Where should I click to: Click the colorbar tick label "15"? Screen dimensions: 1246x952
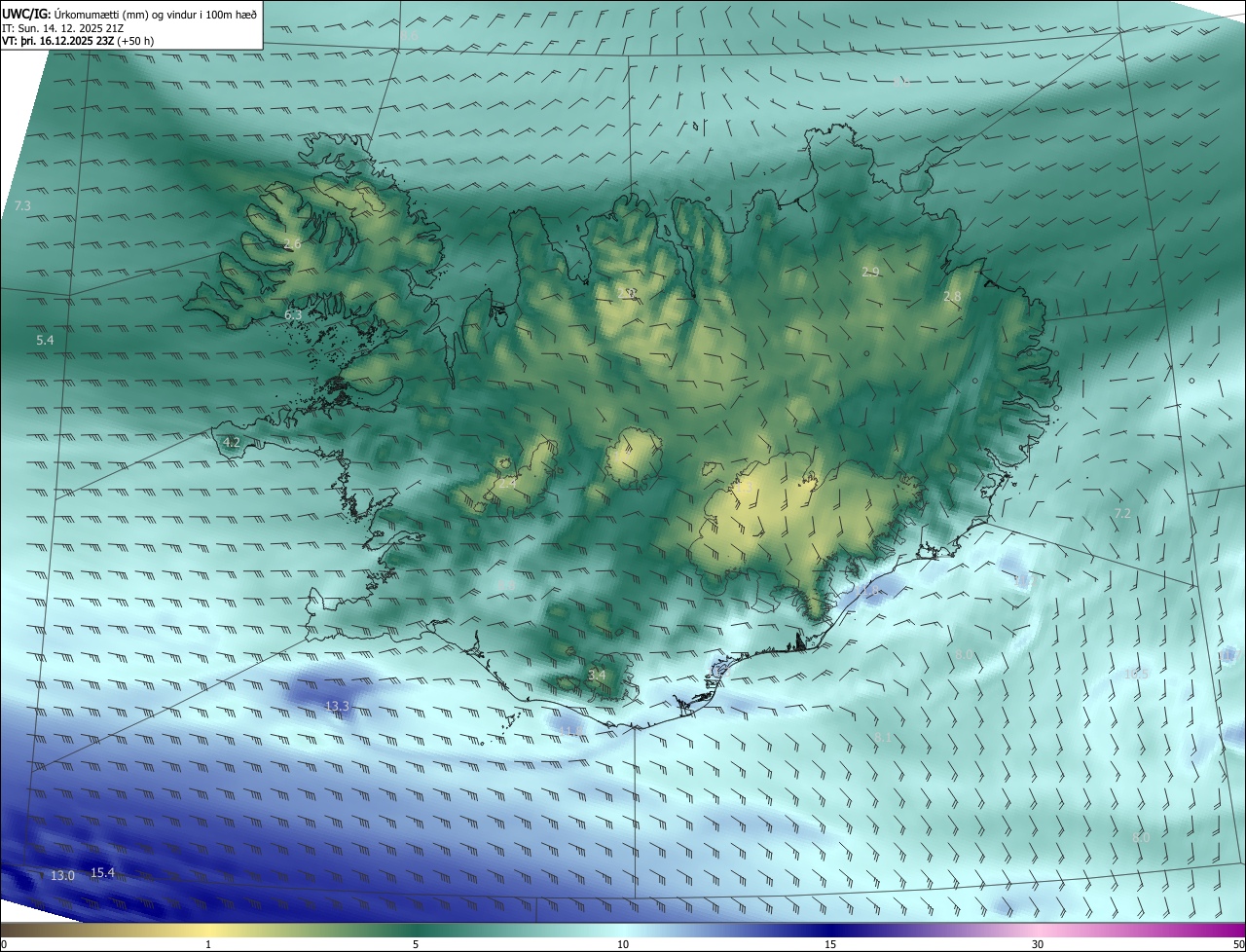click(x=830, y=944)
